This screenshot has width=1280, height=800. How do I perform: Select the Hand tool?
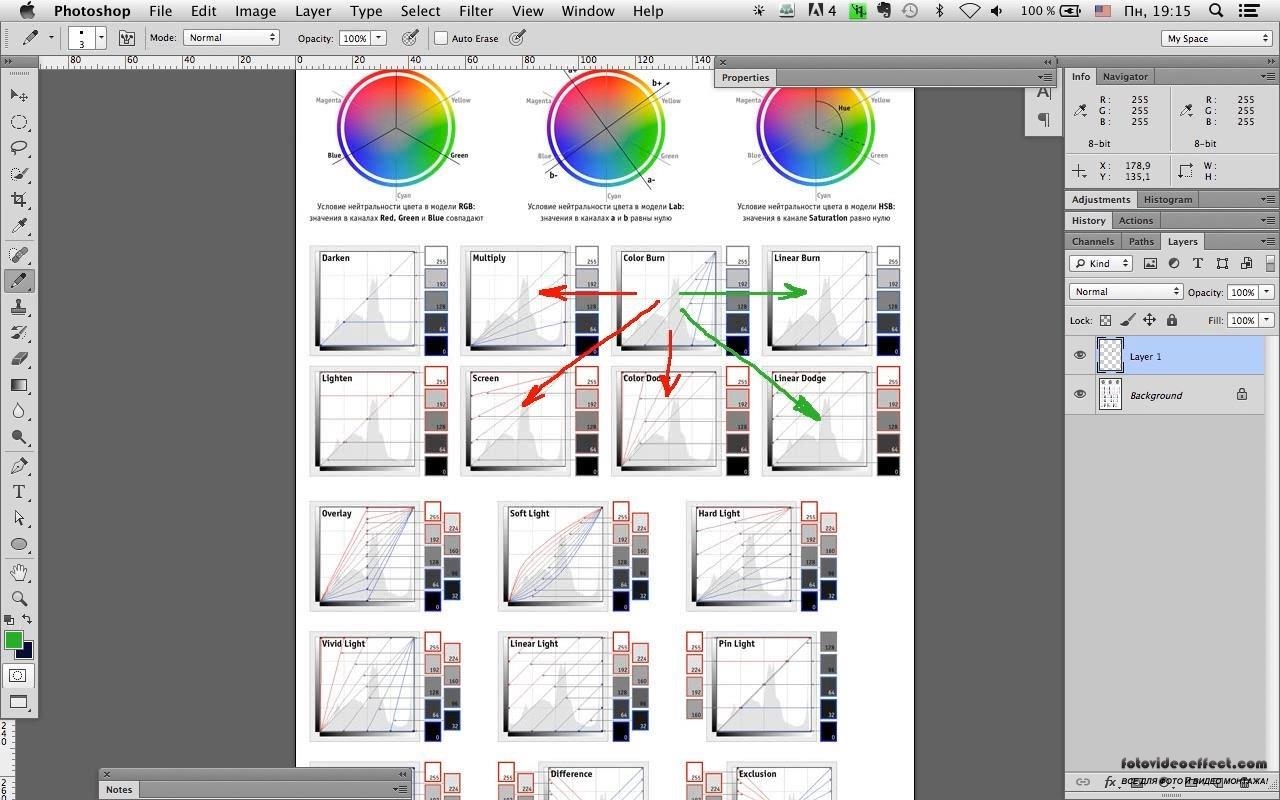(x=19, y=573)
